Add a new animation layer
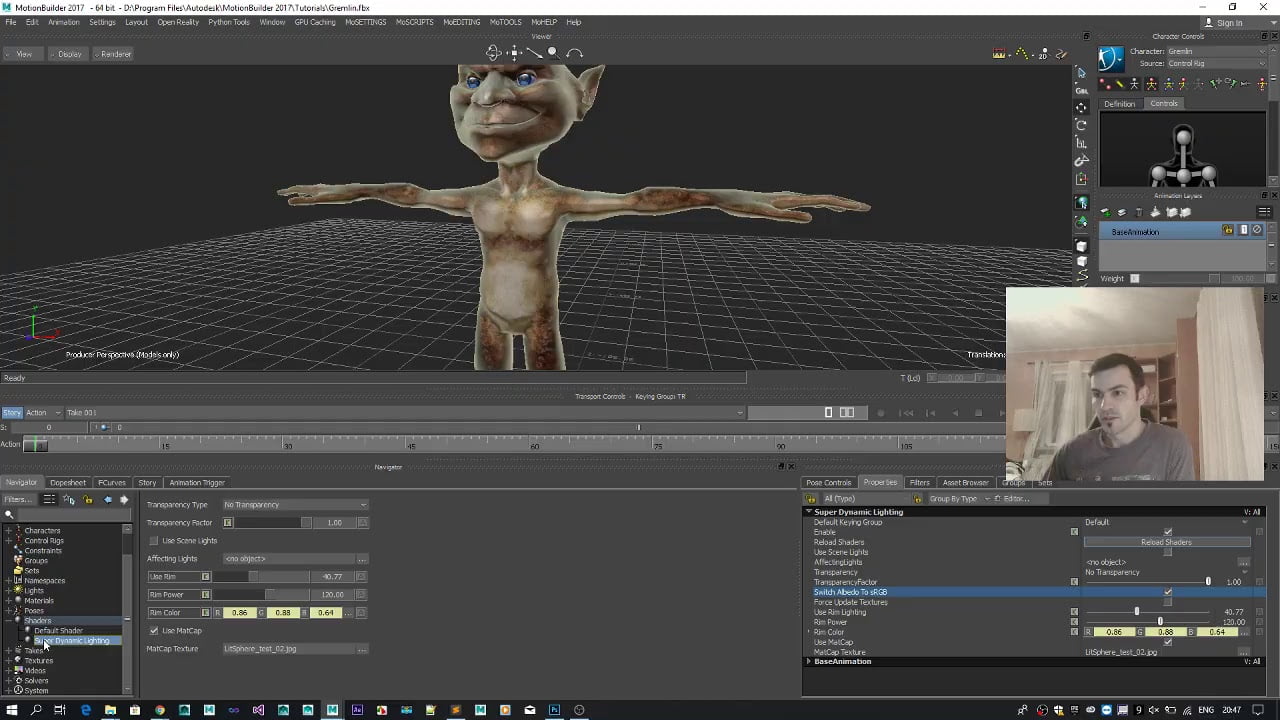This screenshot has height=720, width=1280. tap(1105, 212)
